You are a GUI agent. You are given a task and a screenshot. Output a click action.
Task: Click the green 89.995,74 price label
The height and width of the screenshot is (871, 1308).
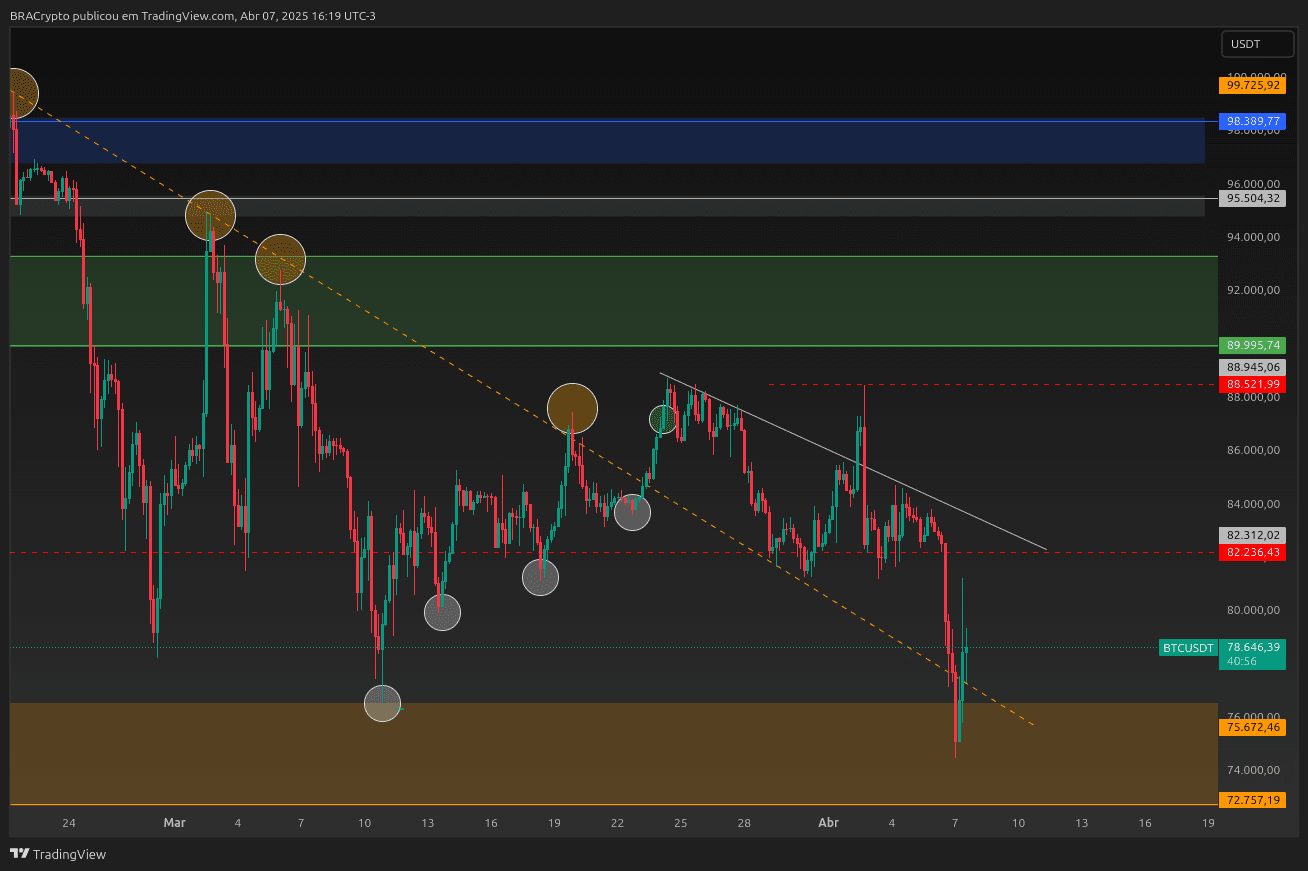pos(1252,345)
